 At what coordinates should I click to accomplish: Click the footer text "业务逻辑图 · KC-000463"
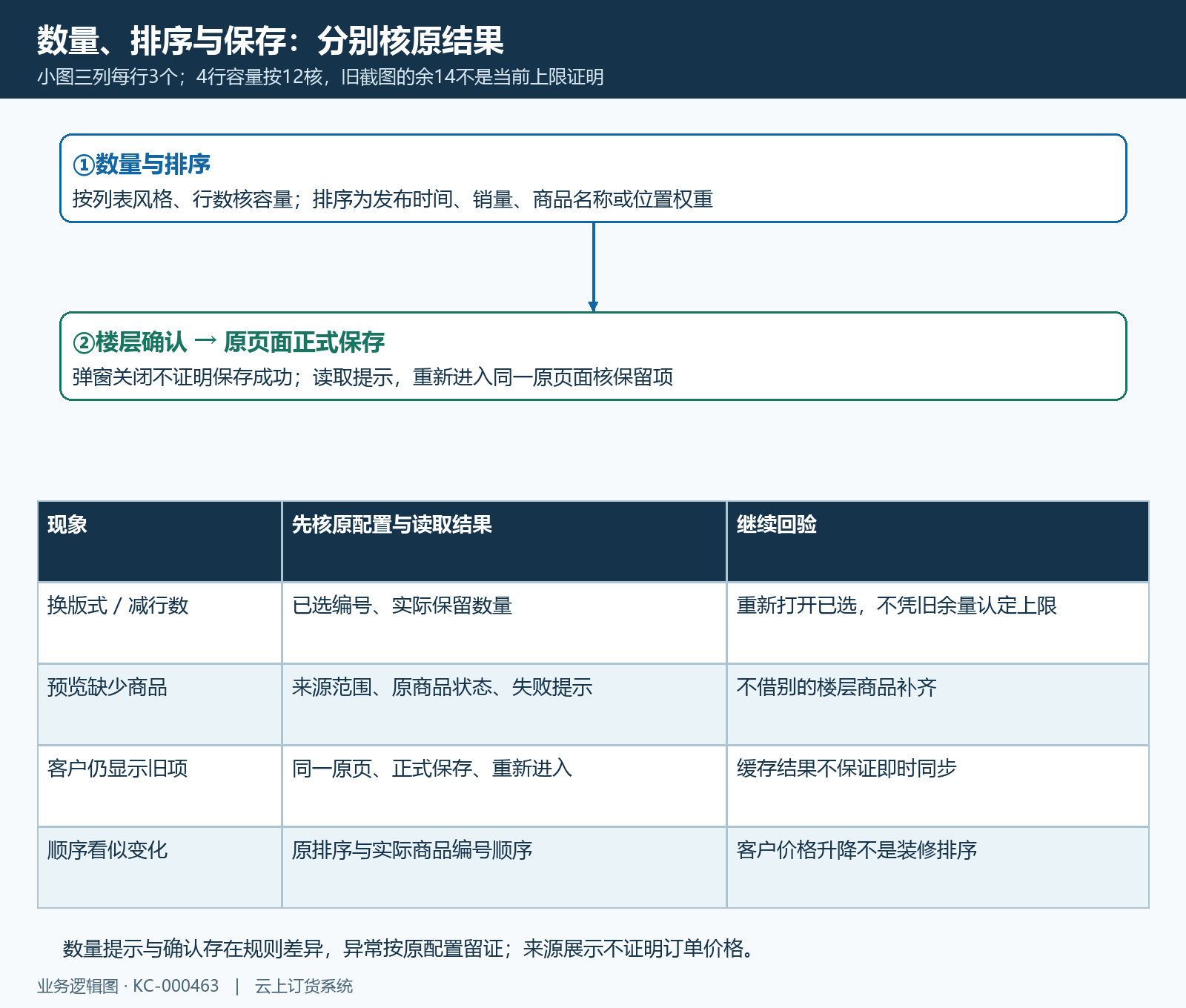[x=128, y=987]
